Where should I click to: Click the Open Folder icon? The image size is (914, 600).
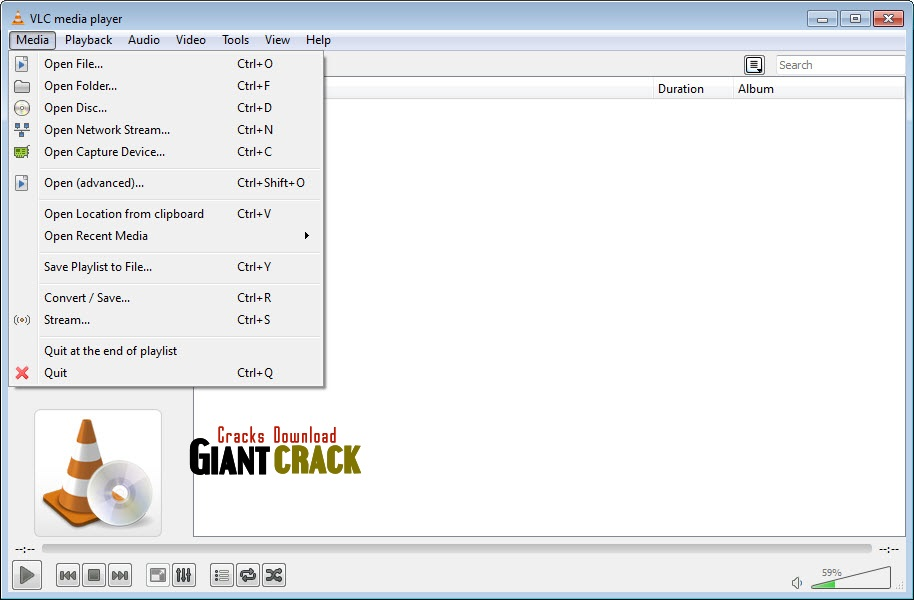(x=22, y=86)
